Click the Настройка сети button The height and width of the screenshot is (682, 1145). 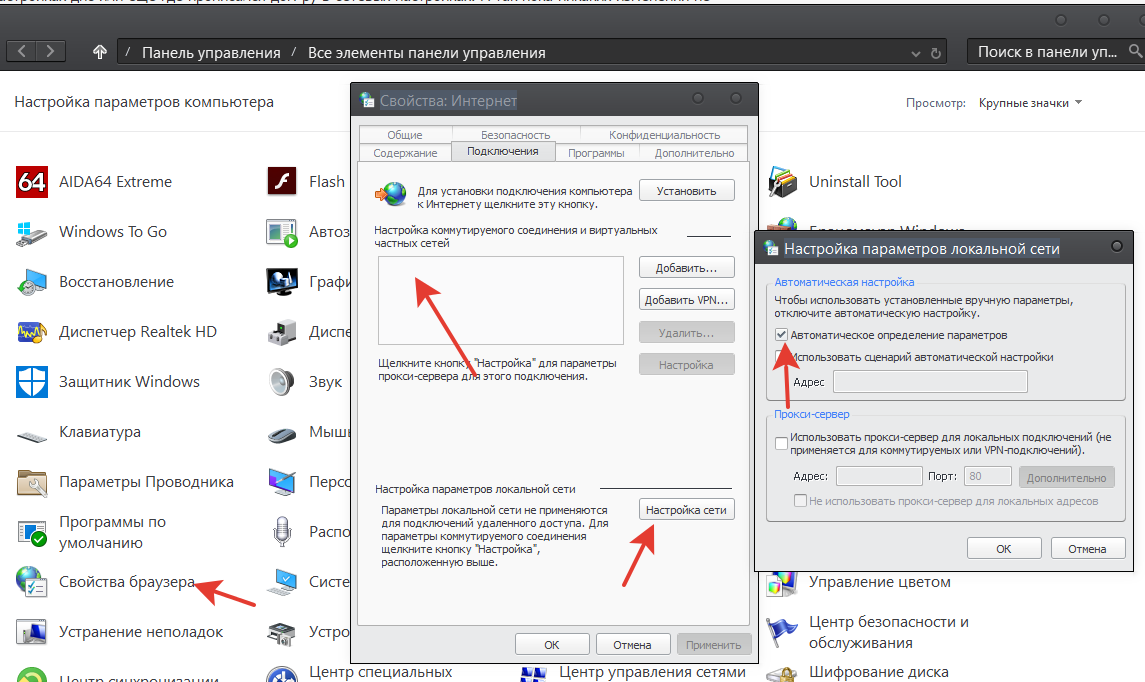point(686,510)
